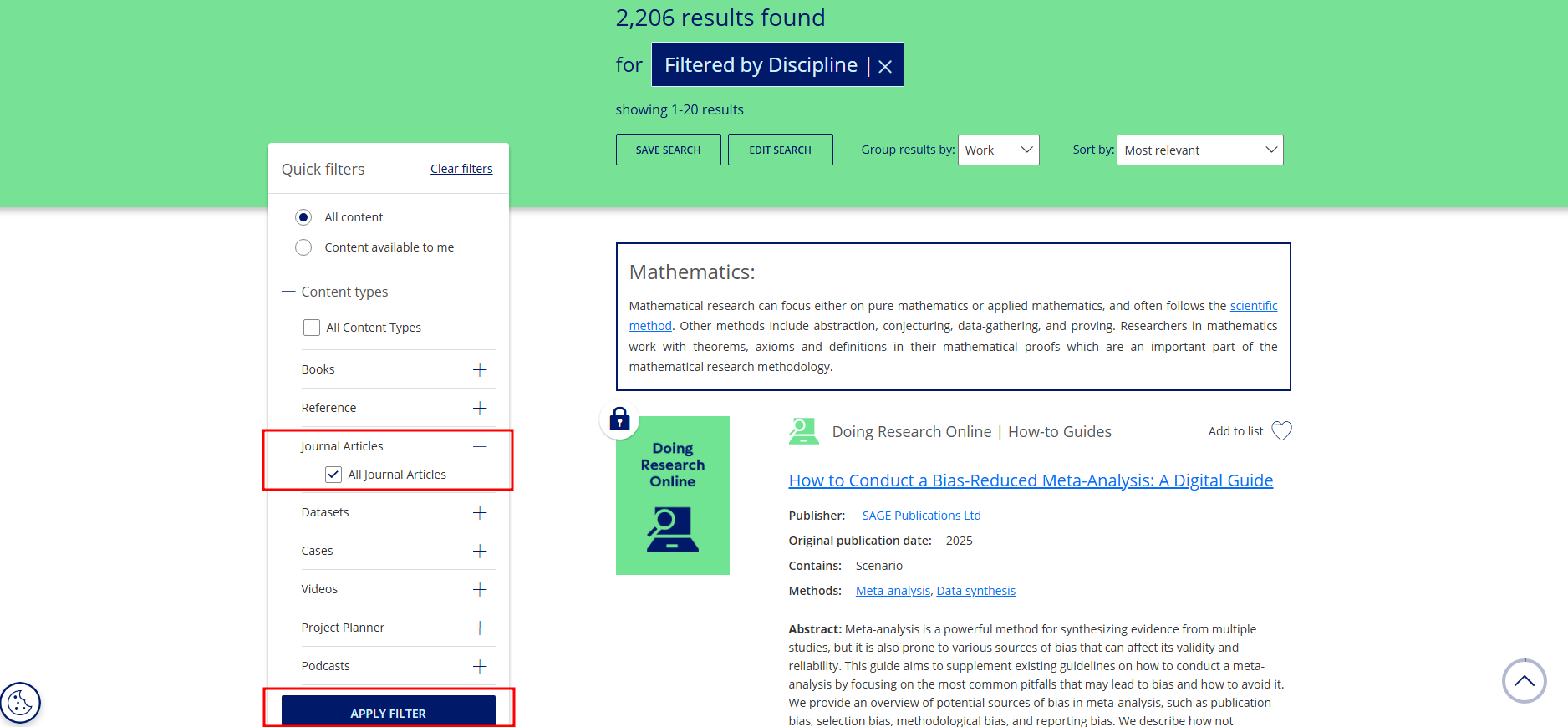1568x727 pixels.
Task: Click the heart icon beside Add to list
Action: [1281, 431]
